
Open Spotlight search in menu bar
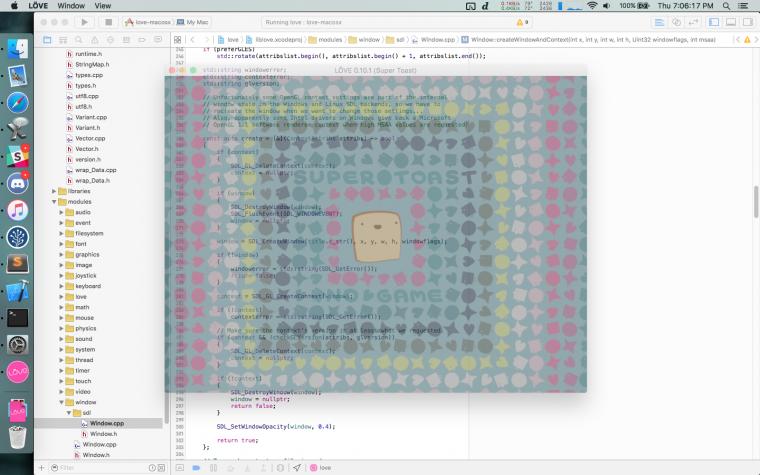[726, 6]
